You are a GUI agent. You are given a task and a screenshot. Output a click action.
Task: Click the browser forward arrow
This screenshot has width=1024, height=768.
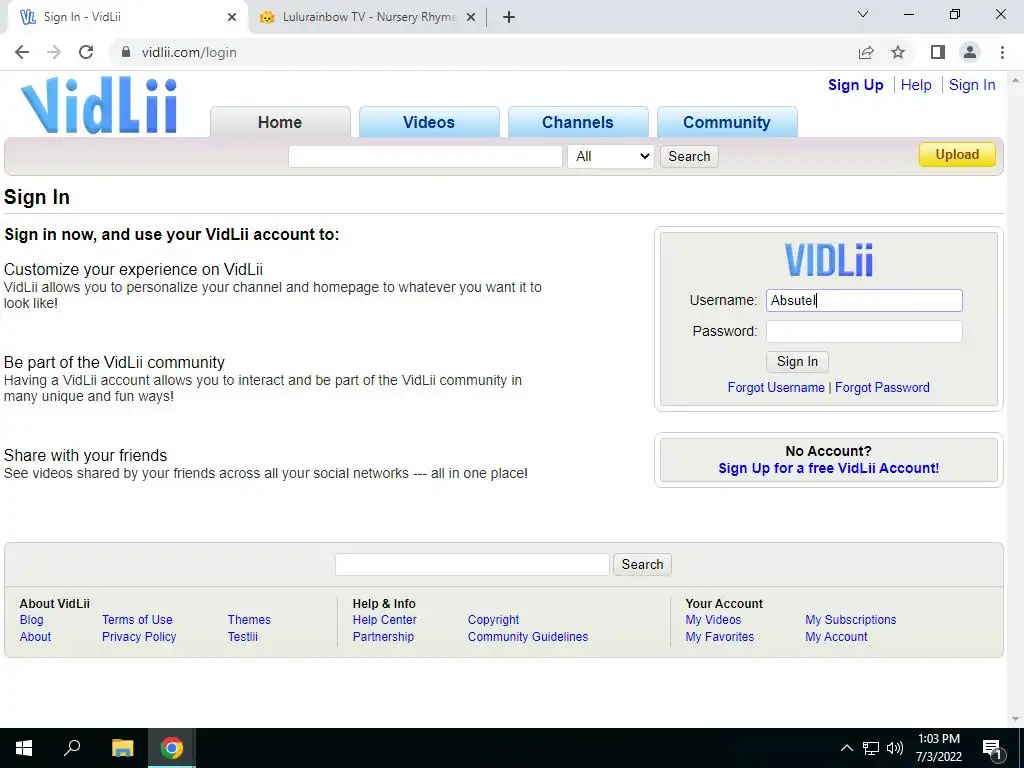[x=54, y=52]
